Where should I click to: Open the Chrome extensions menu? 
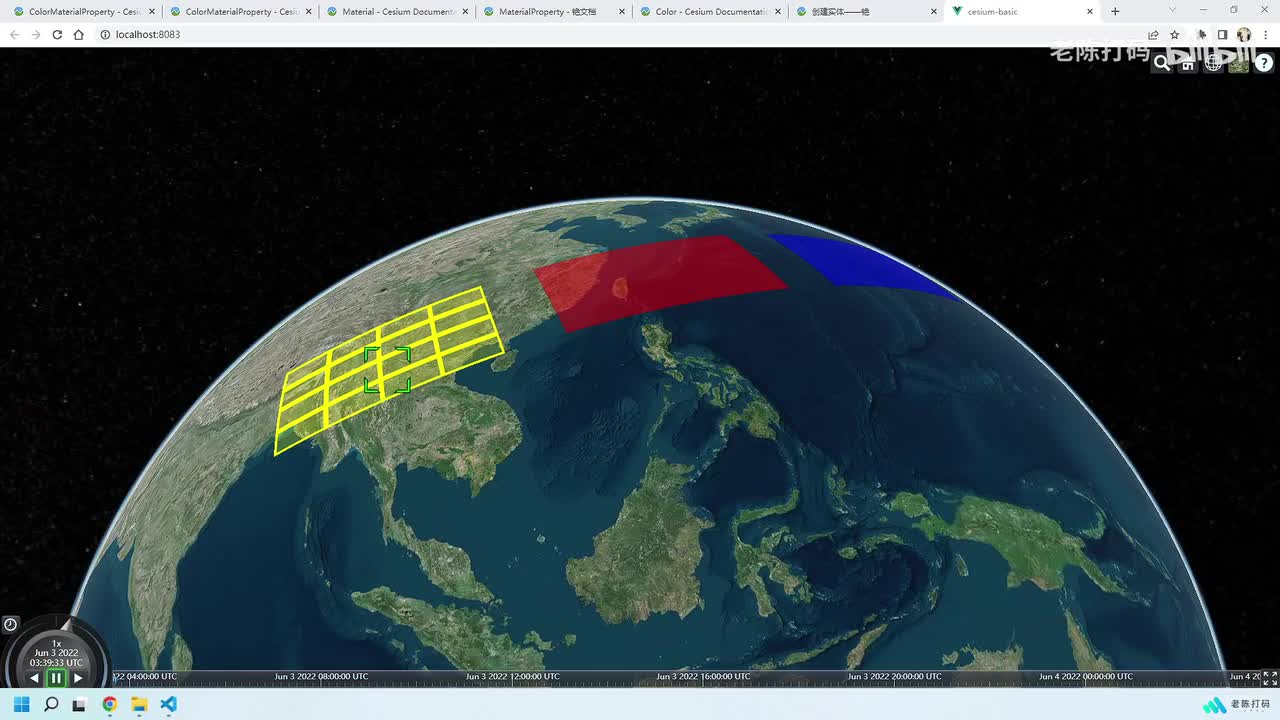point(1202,35)
